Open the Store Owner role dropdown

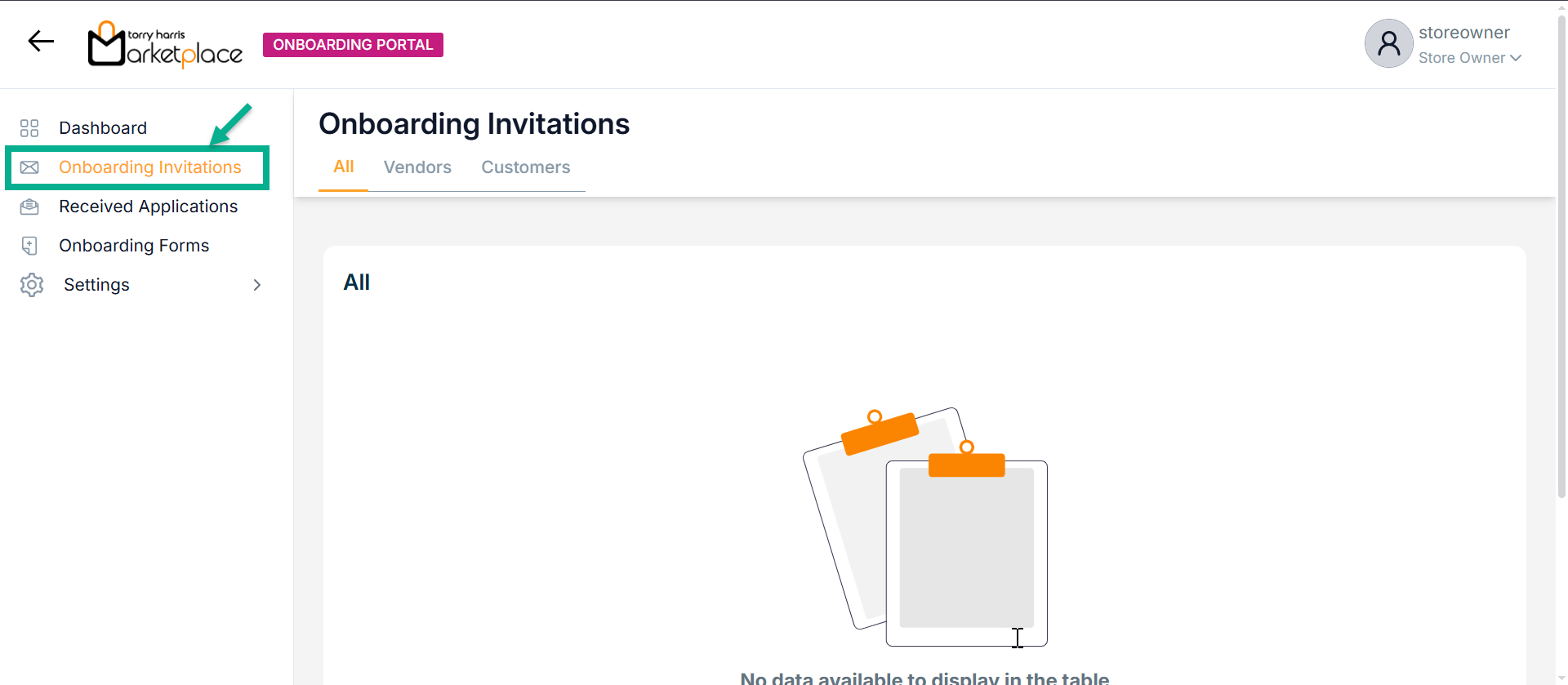point(1469,58)
